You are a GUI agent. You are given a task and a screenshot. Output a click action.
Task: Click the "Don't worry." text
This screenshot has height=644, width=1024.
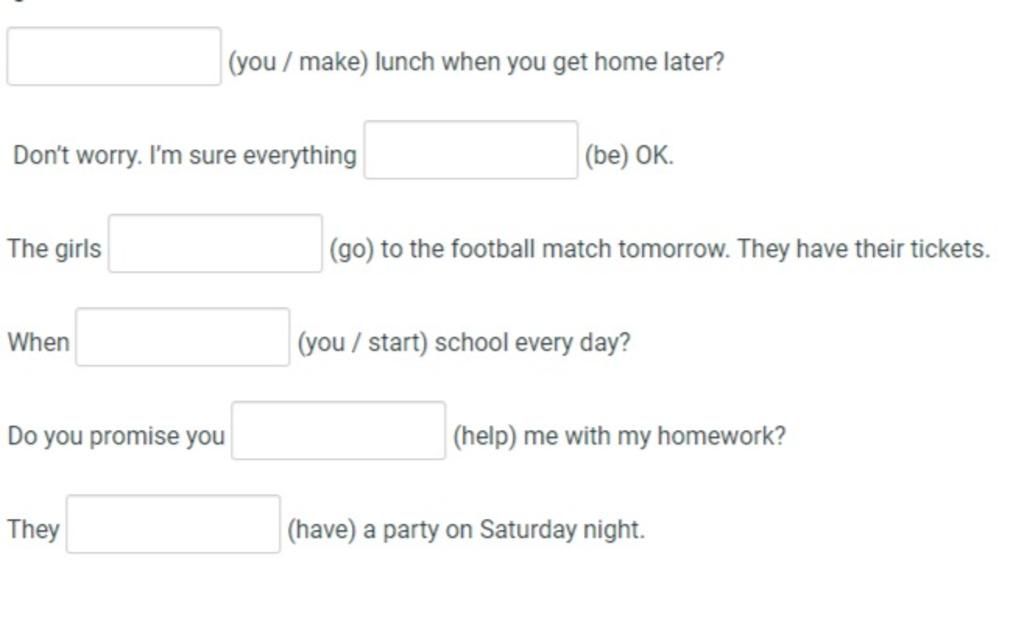pos(77,155)
